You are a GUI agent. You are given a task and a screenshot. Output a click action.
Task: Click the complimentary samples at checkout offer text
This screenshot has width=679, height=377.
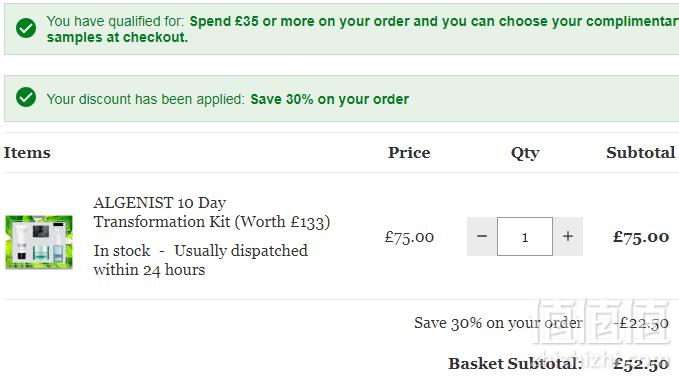point(363,29)
